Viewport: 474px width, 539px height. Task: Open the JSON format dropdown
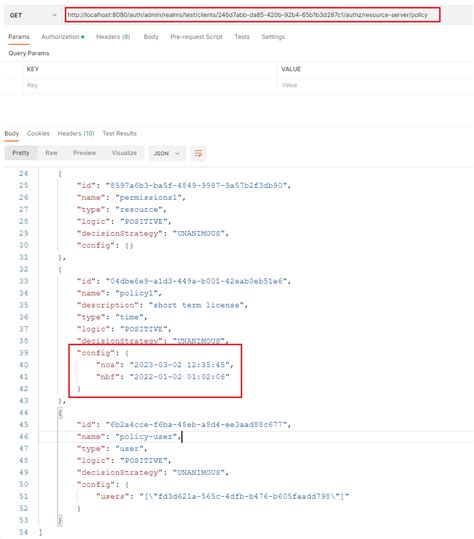(x=167, y=153)
